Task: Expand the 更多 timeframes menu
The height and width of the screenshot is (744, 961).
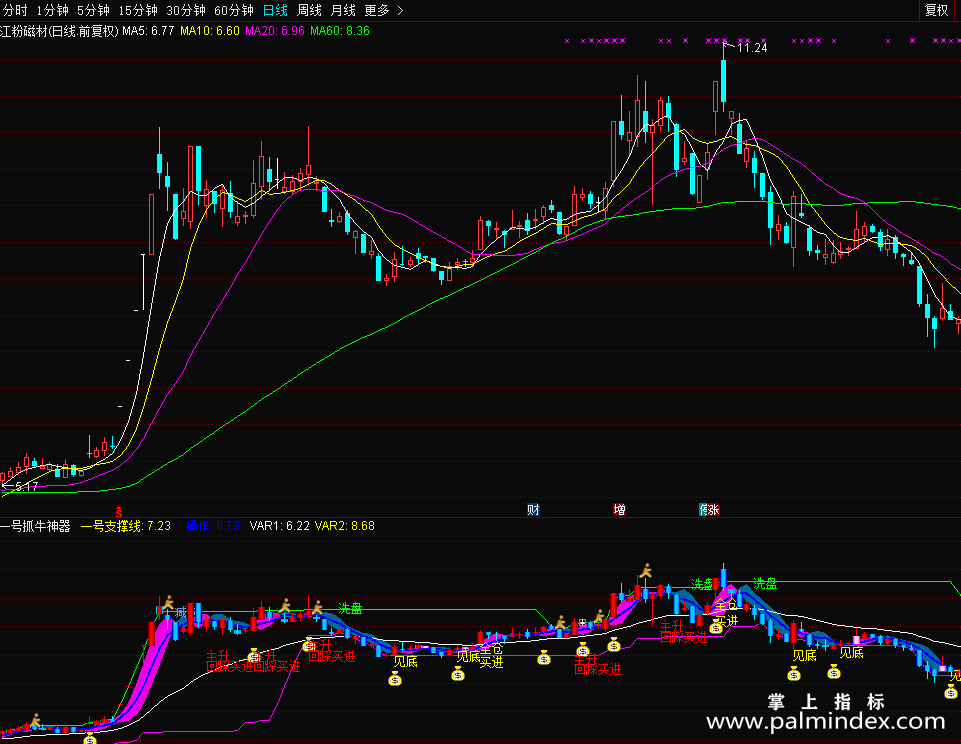Action: 383,10
